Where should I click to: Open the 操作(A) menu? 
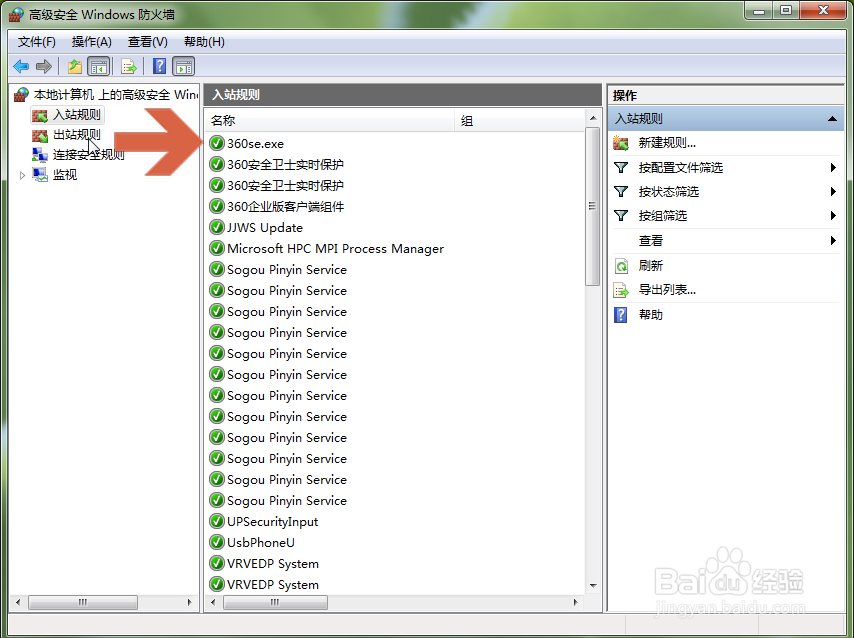point(92,42)
